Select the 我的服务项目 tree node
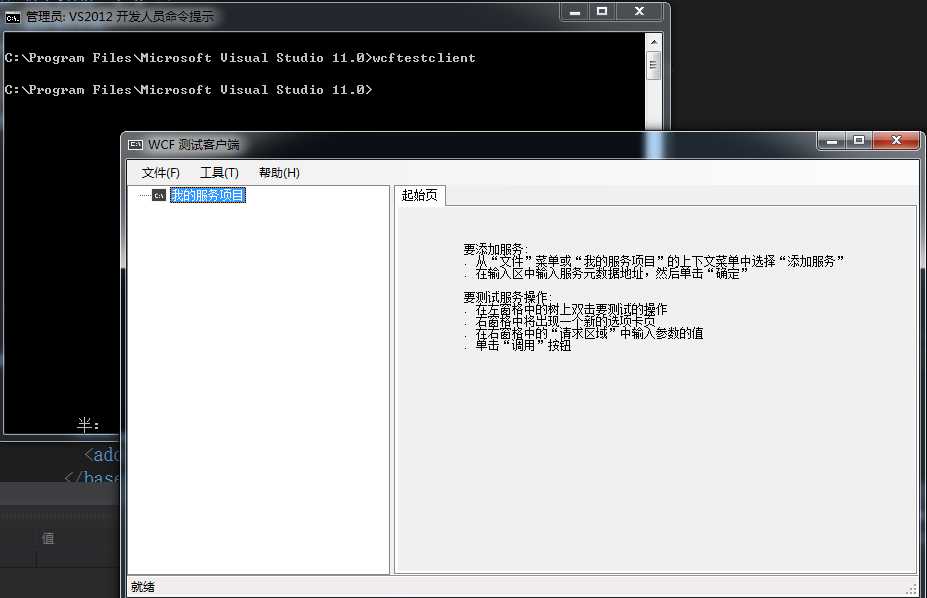Viewport: 927px width, 598px height. [x=208, y=195]
